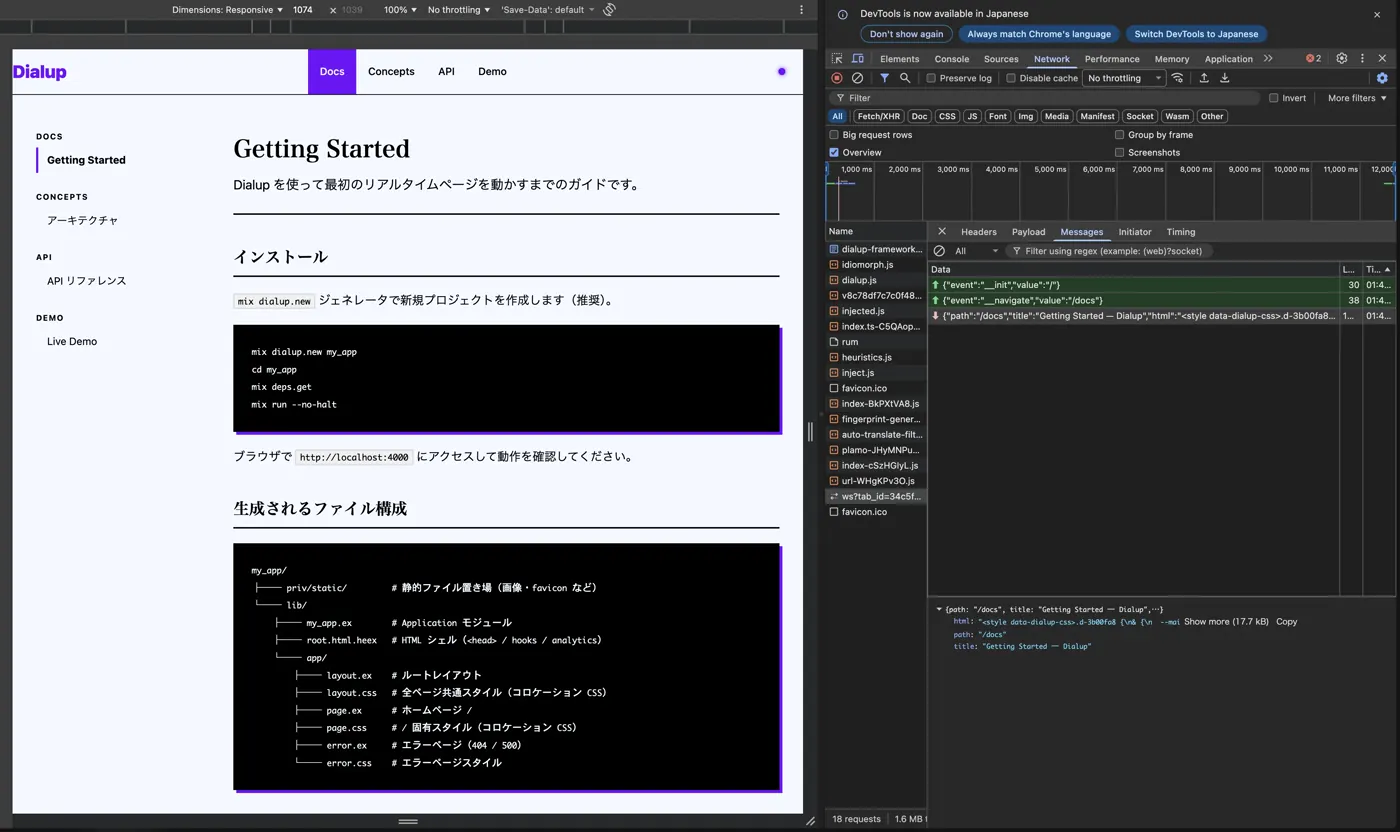Copy the html value
1400x832 pixels.
(1287, 622)
